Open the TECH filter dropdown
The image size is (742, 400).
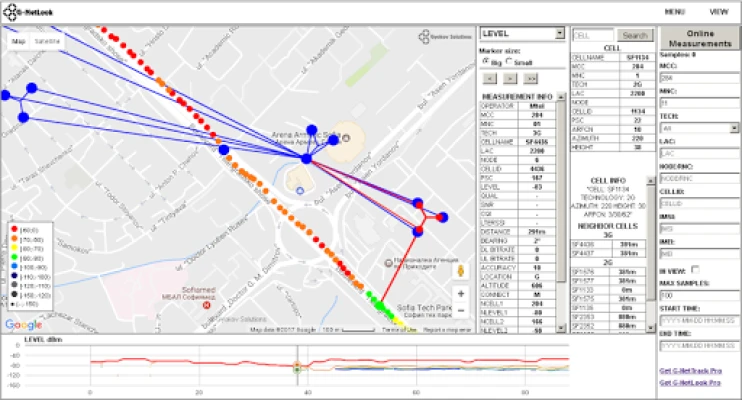point(698,128)
